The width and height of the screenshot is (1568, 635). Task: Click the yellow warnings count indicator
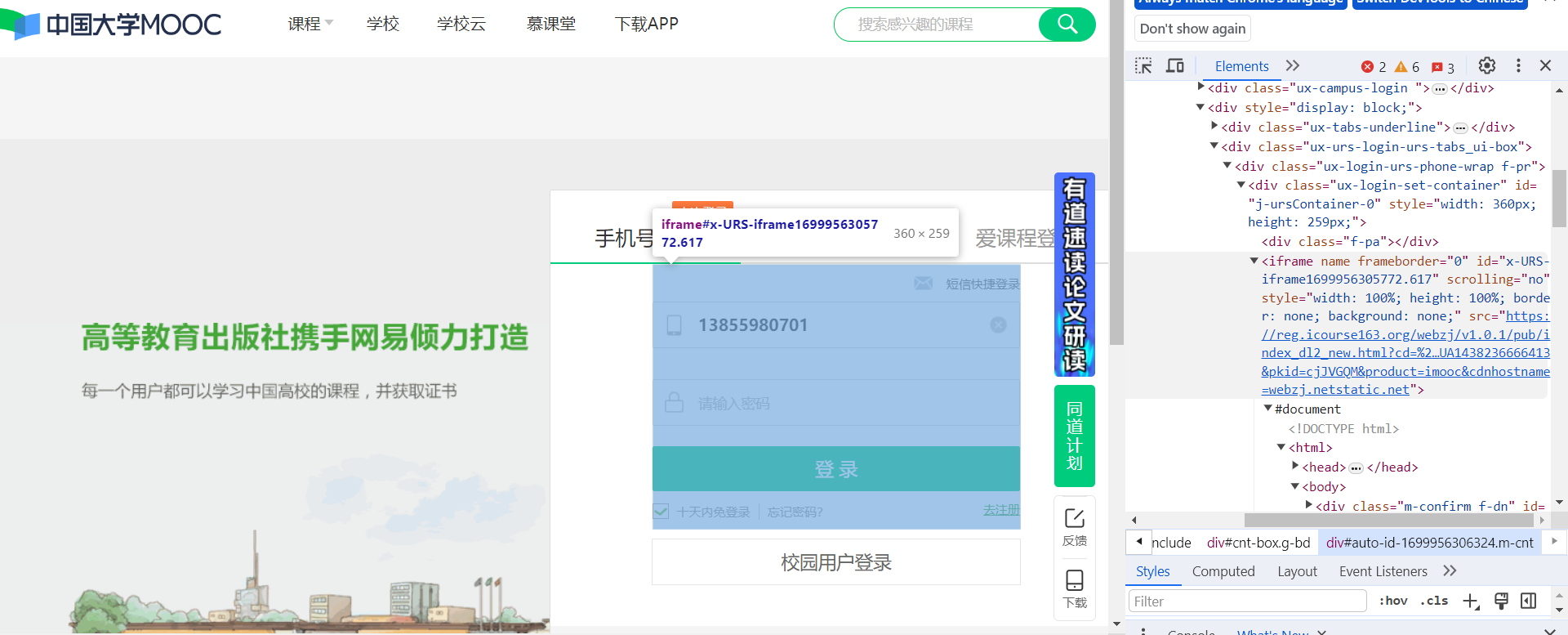click(x=1407, y=67)
